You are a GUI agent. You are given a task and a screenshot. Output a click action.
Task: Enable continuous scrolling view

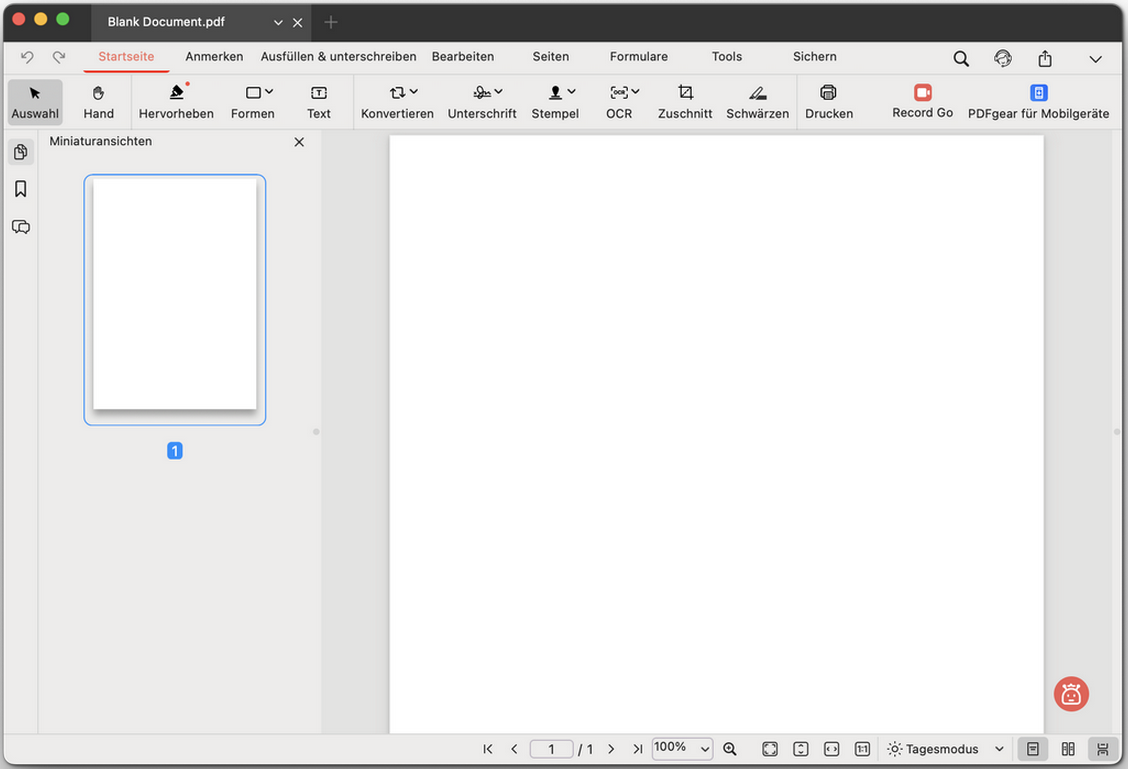click(x=1103, y=748)
